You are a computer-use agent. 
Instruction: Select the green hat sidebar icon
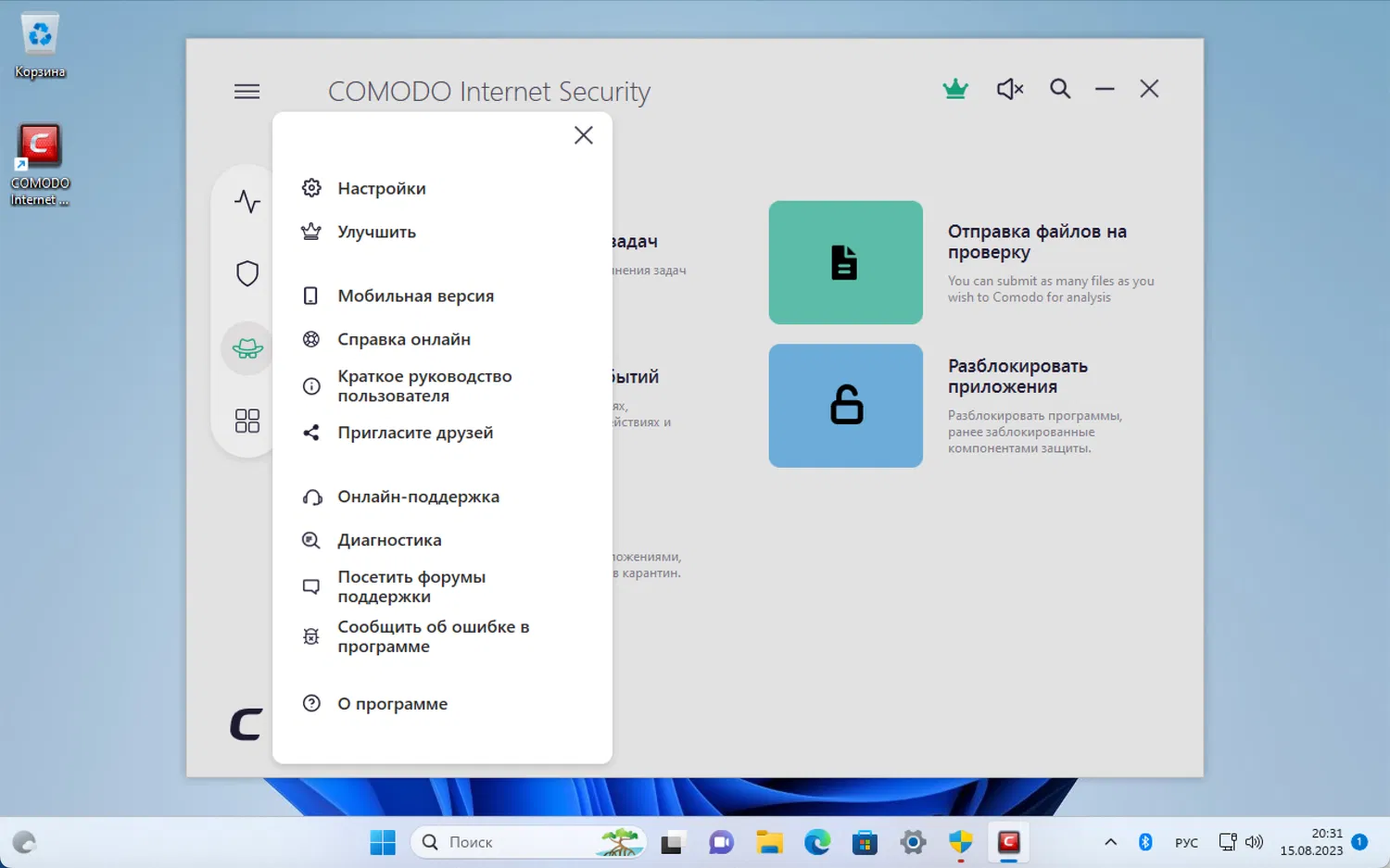tap(247, 348)
